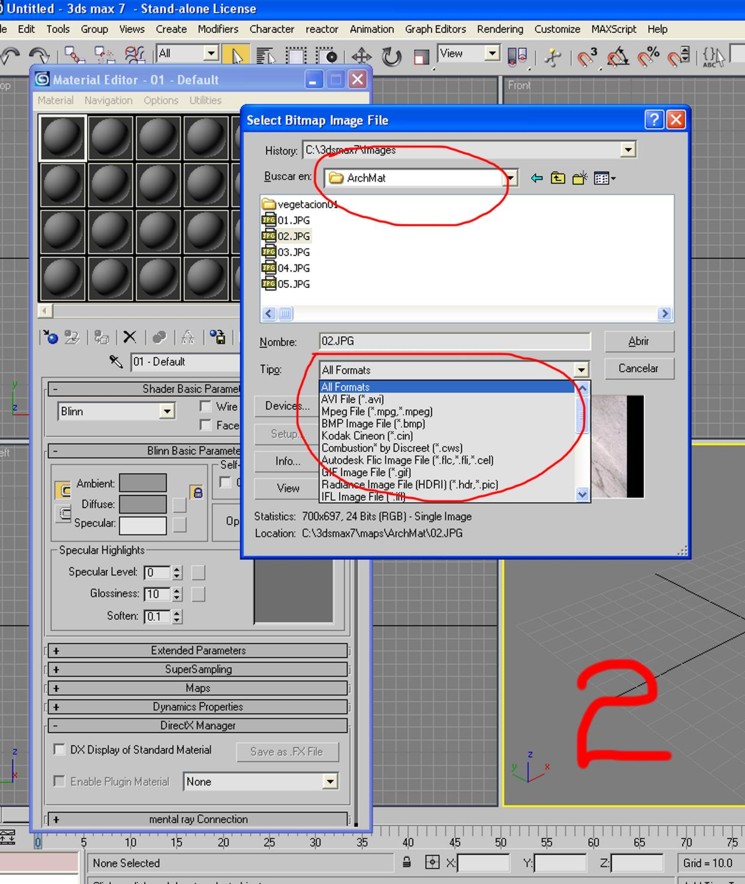This screenshot has width=745, height=884.
Task: Click the Abrir button
Action: [x=639, y=341]
